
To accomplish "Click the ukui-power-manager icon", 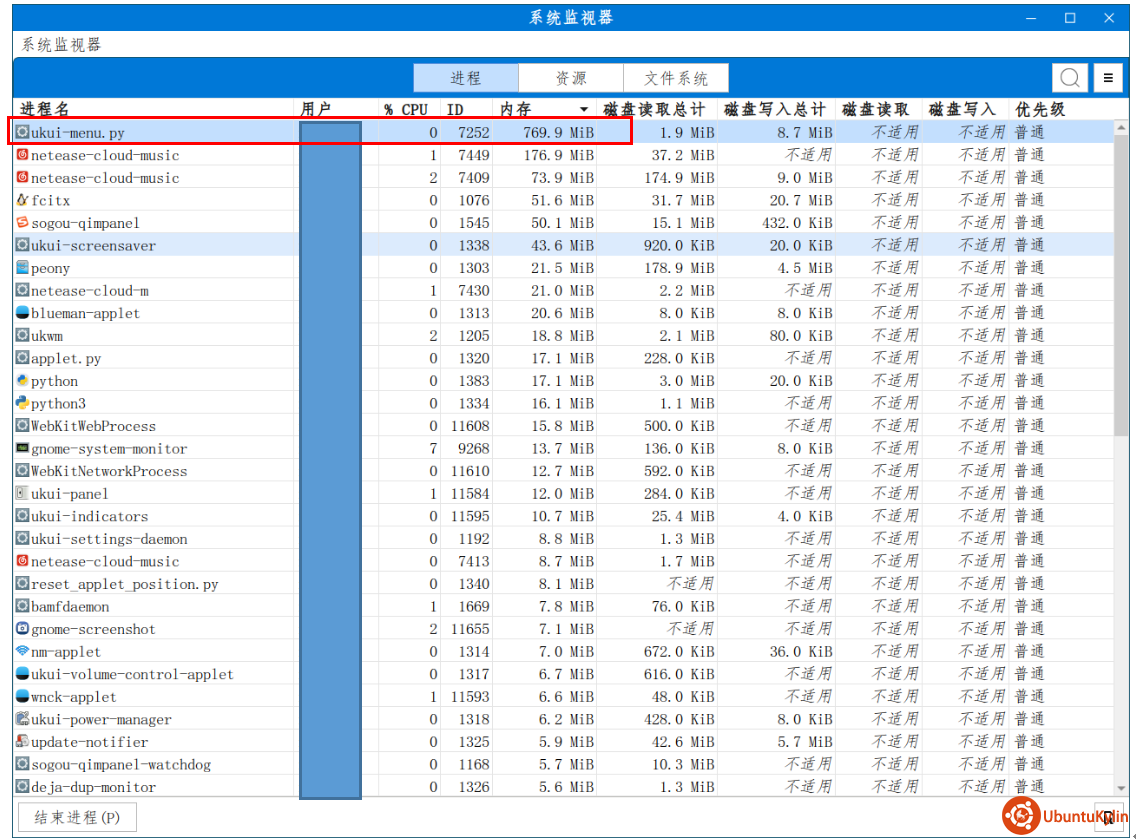I will 22,718.
